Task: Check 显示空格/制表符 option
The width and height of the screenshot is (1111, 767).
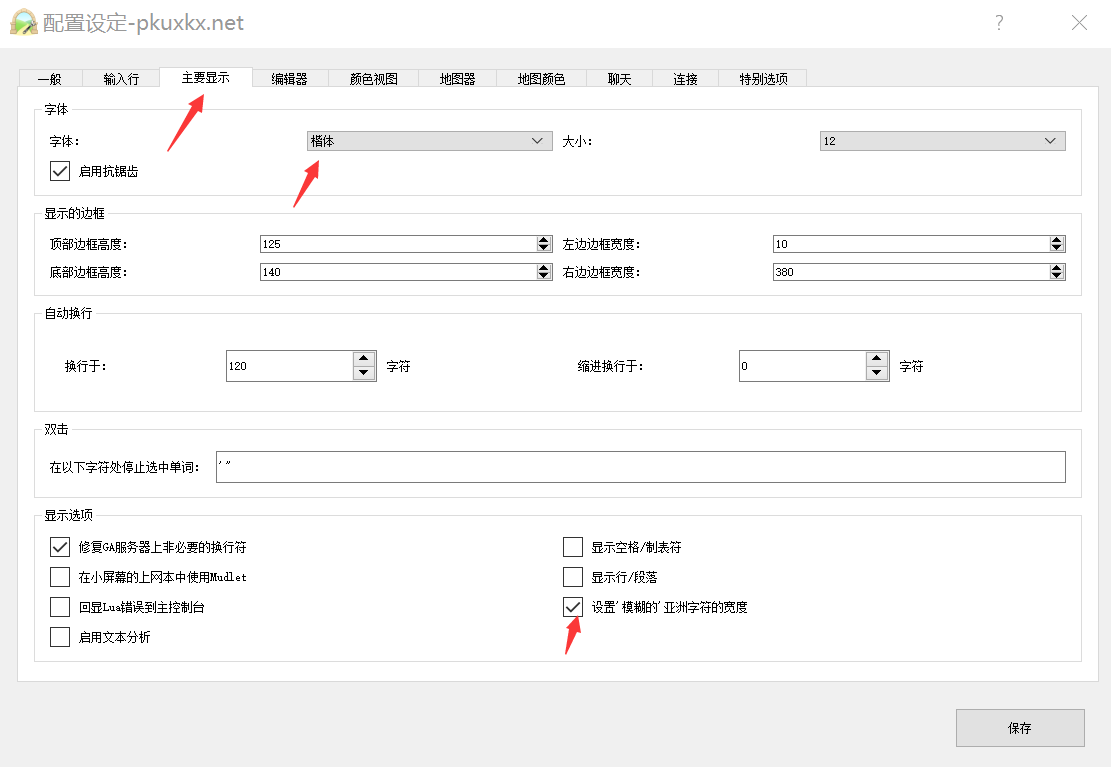Action: point(572,546)
